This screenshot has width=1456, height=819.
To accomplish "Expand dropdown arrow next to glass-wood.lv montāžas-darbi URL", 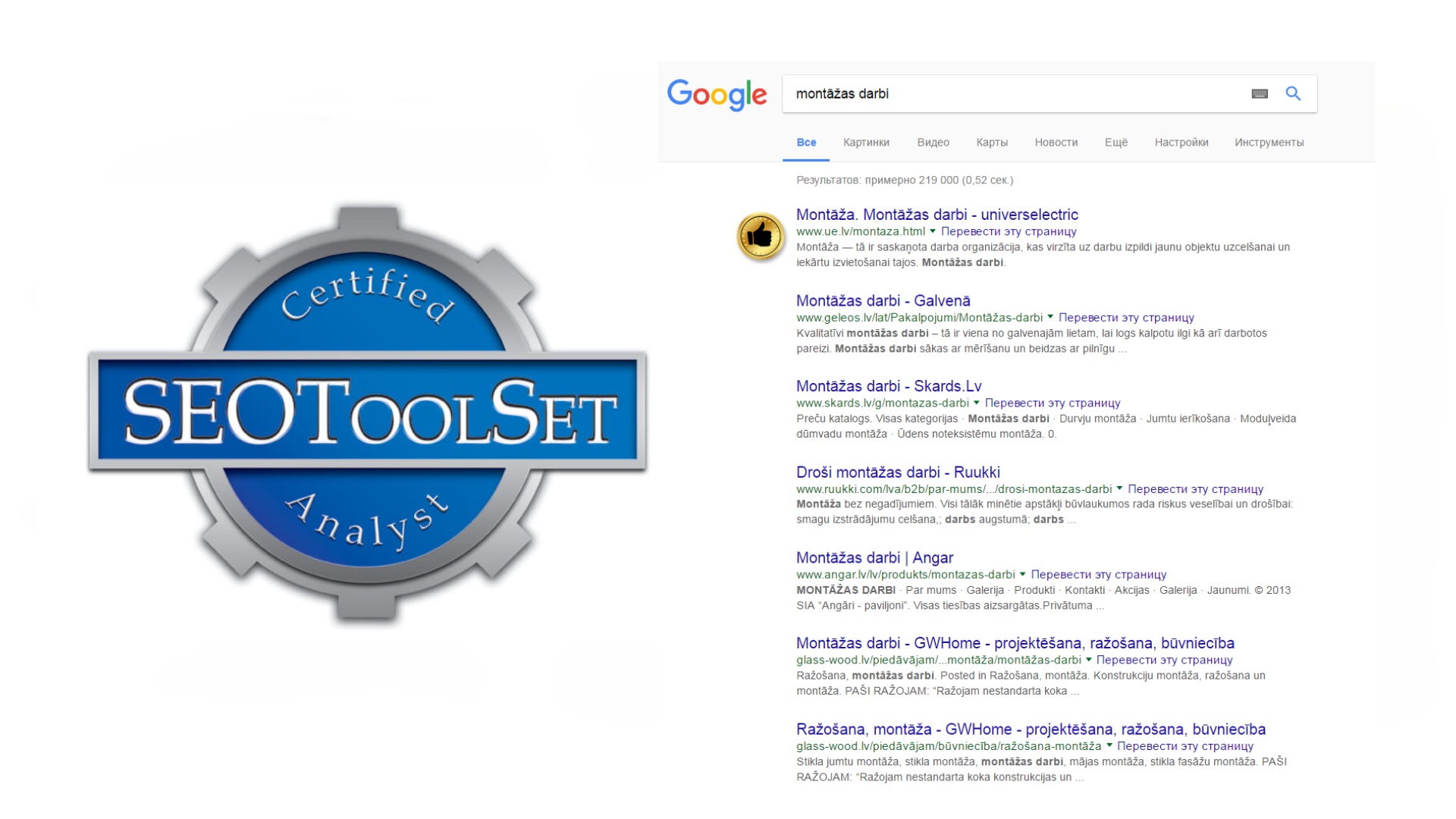I will 1088,660.
